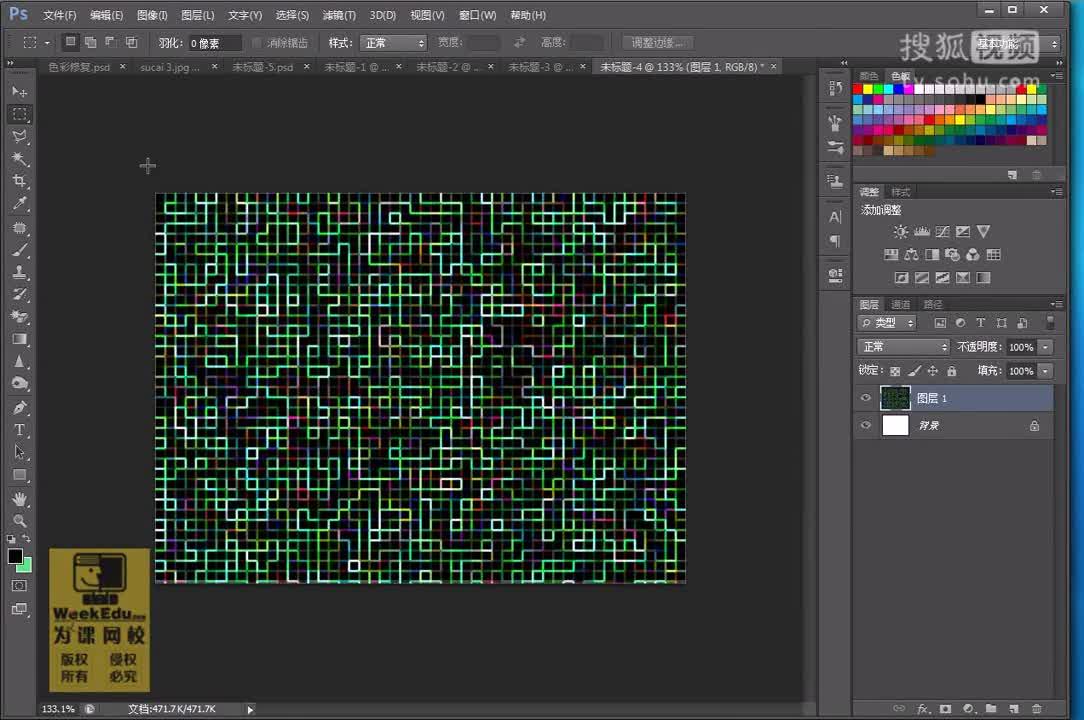Image resolution: width=1084 pixels, height=720 pixels.
Task: Select the Horizontal Type tool
Action: [20, 430]
